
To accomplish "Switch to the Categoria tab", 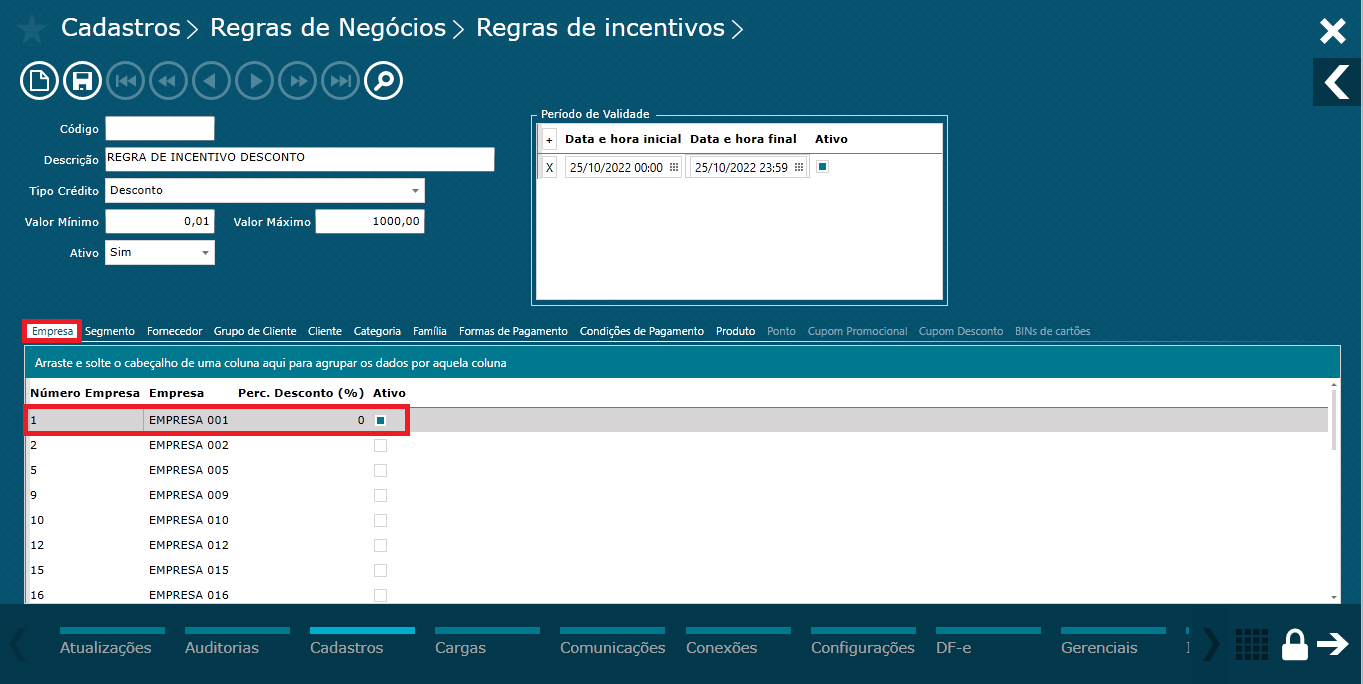I will [377, 331].
